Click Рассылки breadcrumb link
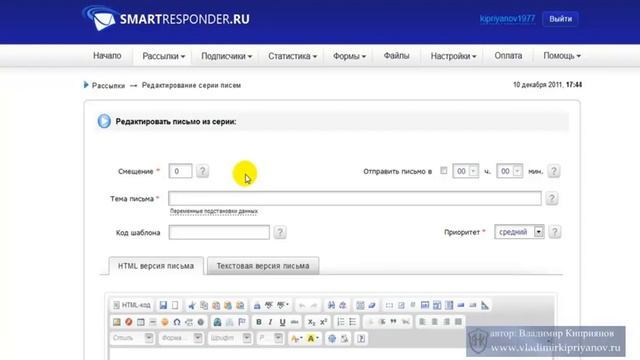 point(108,85)
